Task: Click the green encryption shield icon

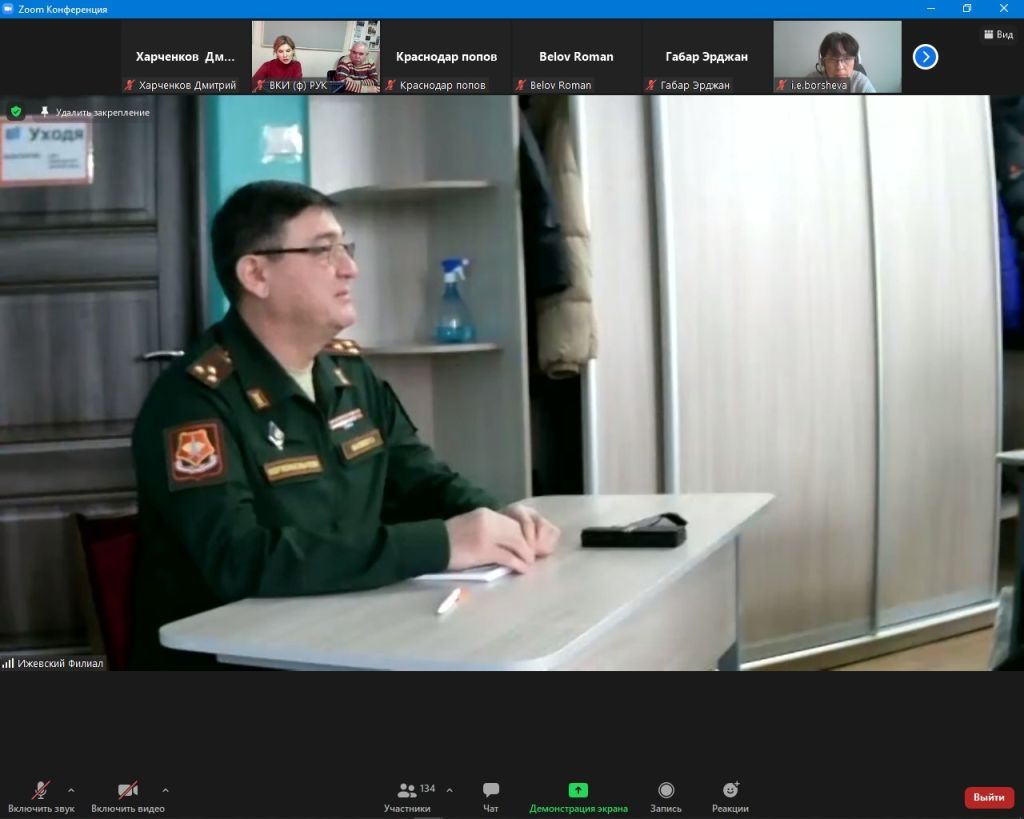Action: click(16, 112)
